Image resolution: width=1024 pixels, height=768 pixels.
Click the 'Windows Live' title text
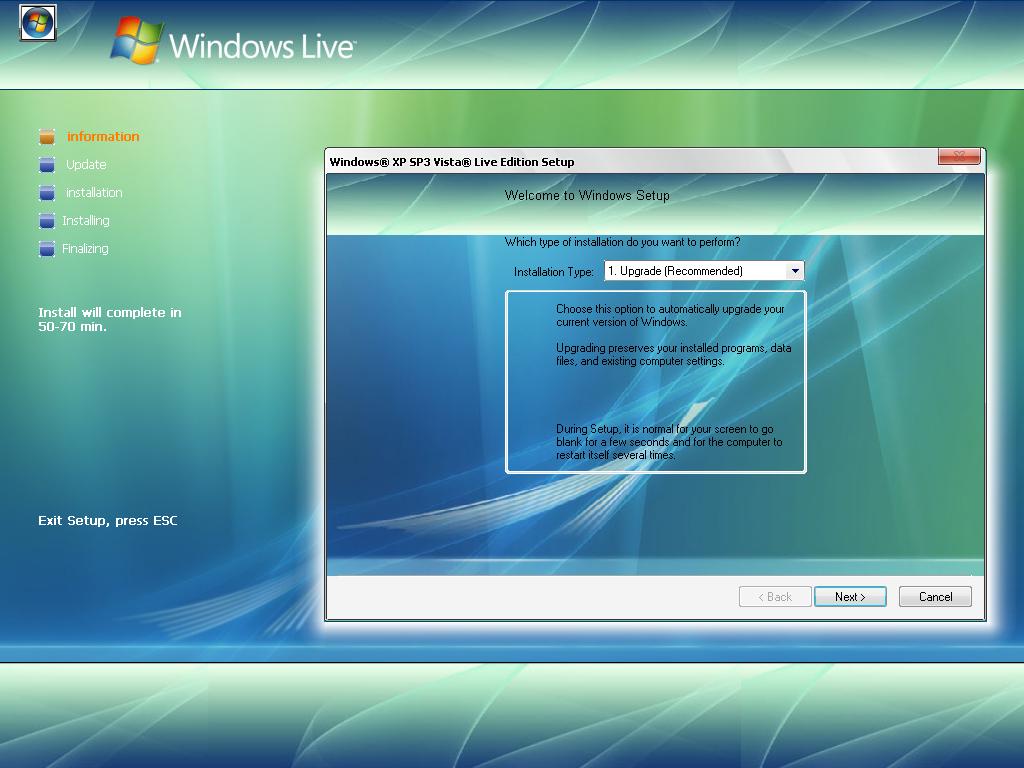[262, 46]
